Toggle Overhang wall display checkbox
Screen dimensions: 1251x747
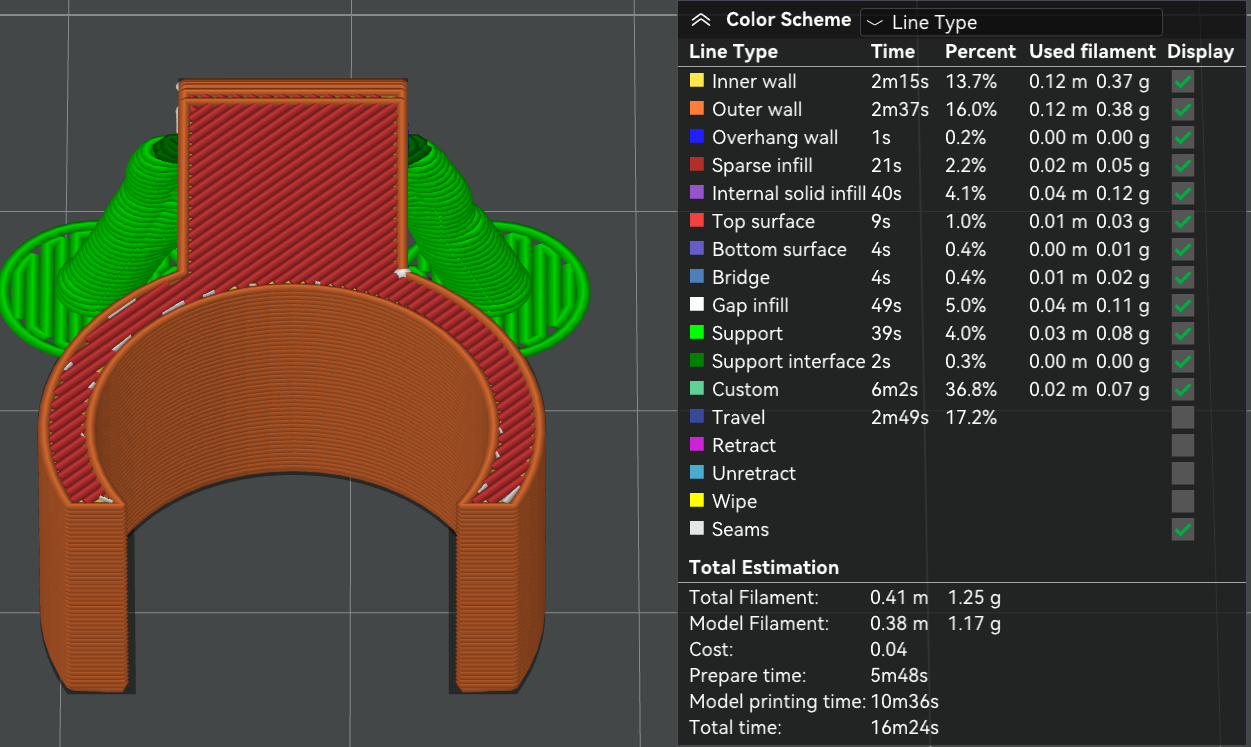(1183, 137)
